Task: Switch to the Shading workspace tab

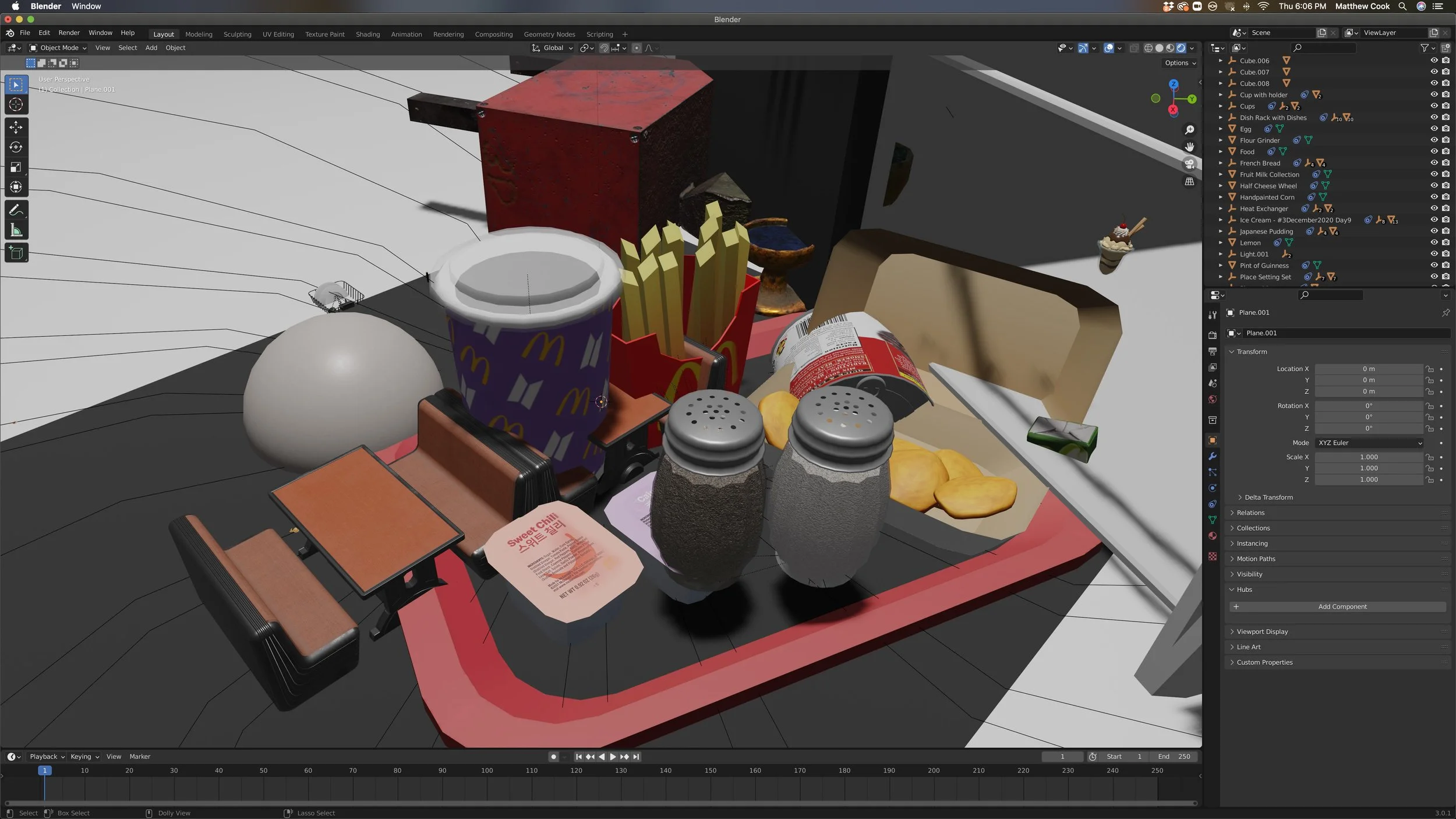Action: pyautogui.click(x=367, y=34)
